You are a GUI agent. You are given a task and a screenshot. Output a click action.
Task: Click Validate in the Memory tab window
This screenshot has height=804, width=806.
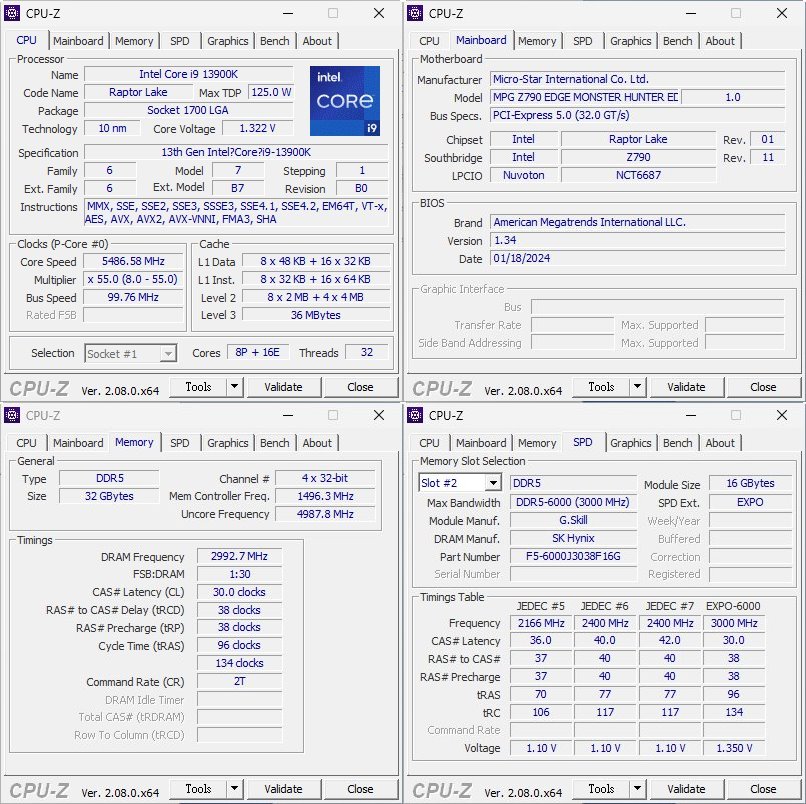pyautogui.click(x=283, y=789)
